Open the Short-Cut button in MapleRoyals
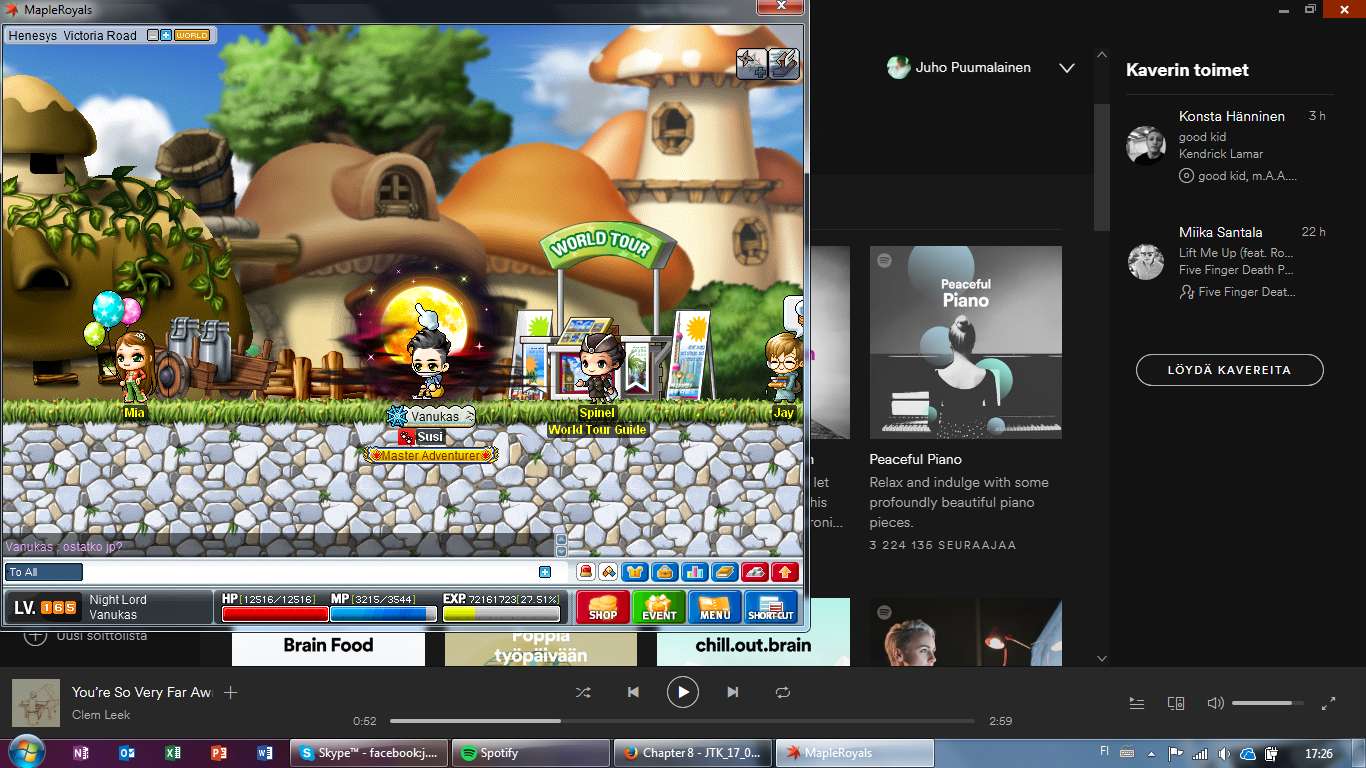 771,607
